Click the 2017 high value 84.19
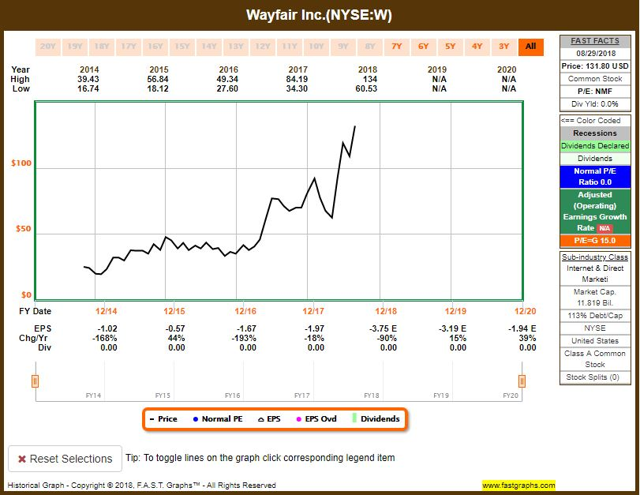This screenshot has width=640, height=495. click(297, 79)
